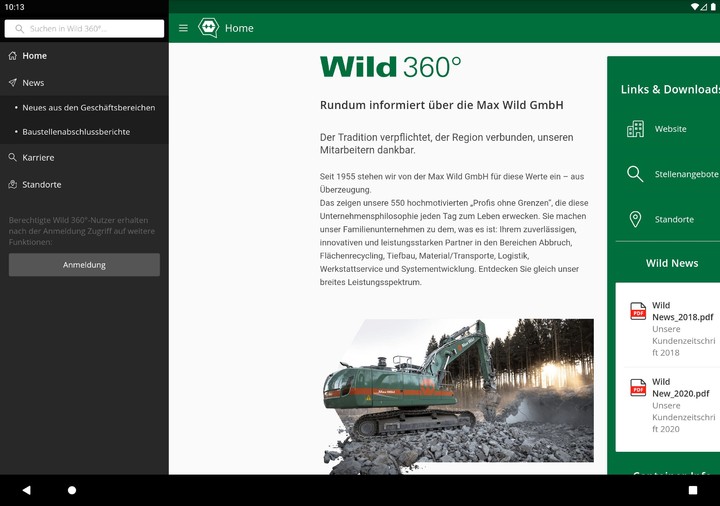
Task: Click 'Unsere Kundenzeitschrift 2018' description
Action: [x=683, y=341]
